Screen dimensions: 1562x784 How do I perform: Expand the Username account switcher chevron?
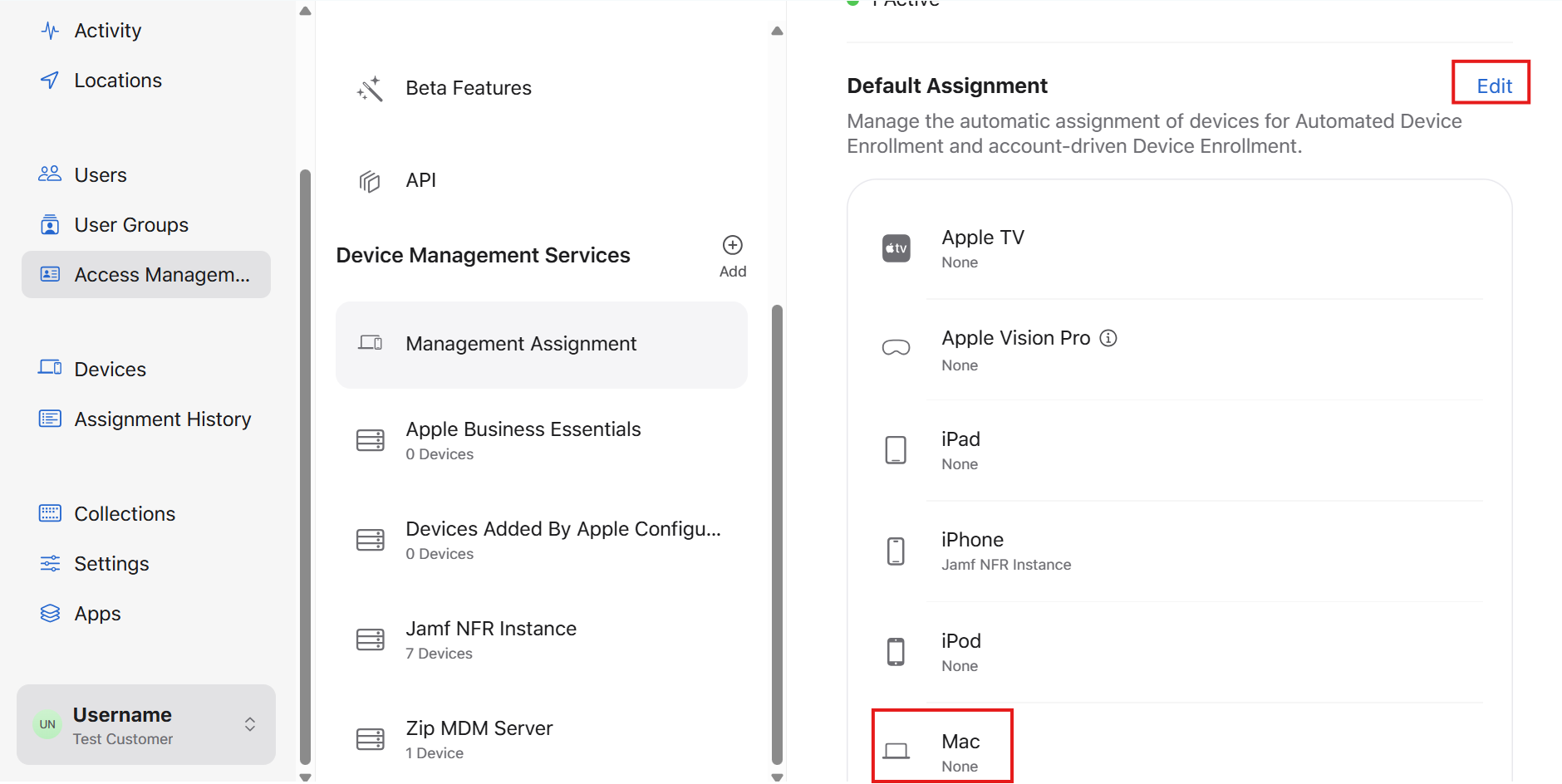[x=250, y=724]
